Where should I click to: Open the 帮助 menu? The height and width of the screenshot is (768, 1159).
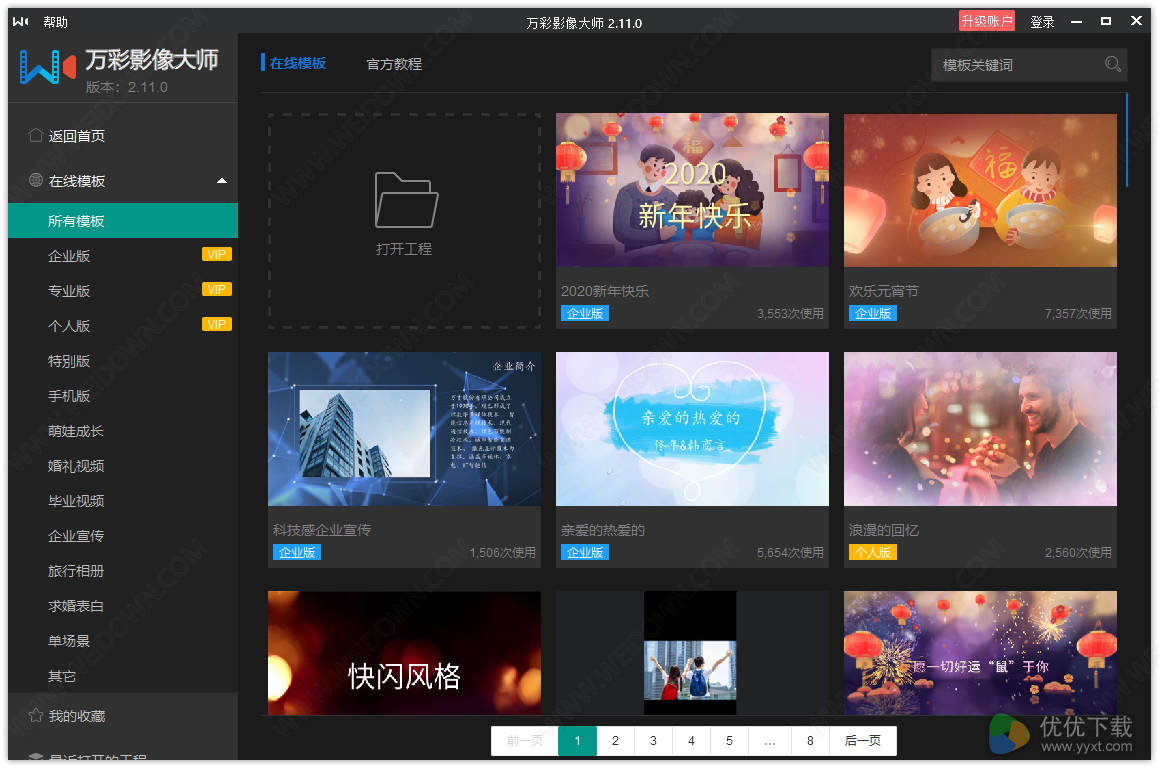click(55, 22)
